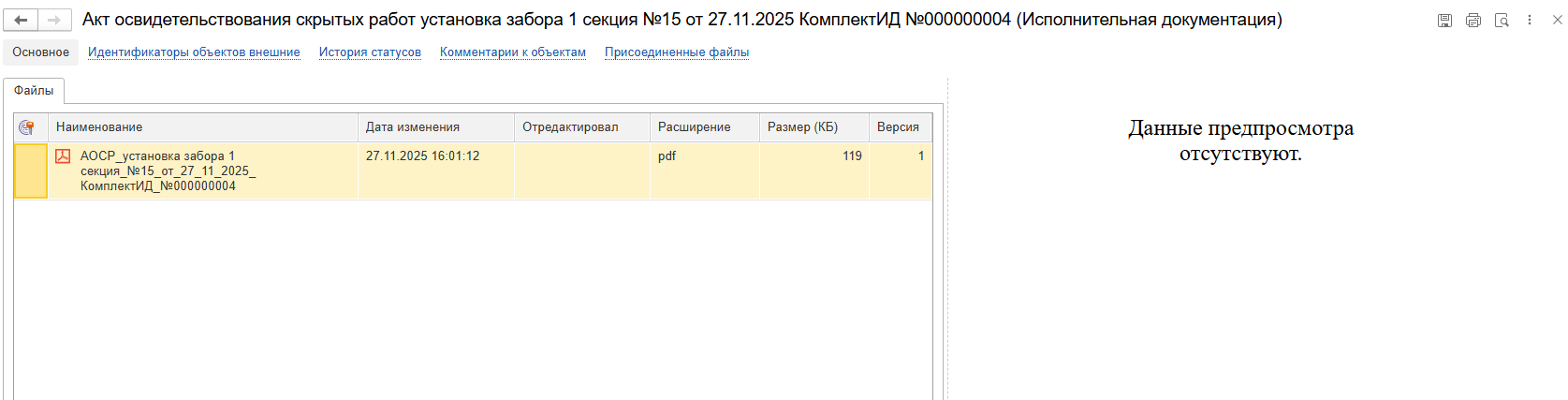1568x400 pixels.
Task: Sort by the Наименование column header
Action: [99, 127]
